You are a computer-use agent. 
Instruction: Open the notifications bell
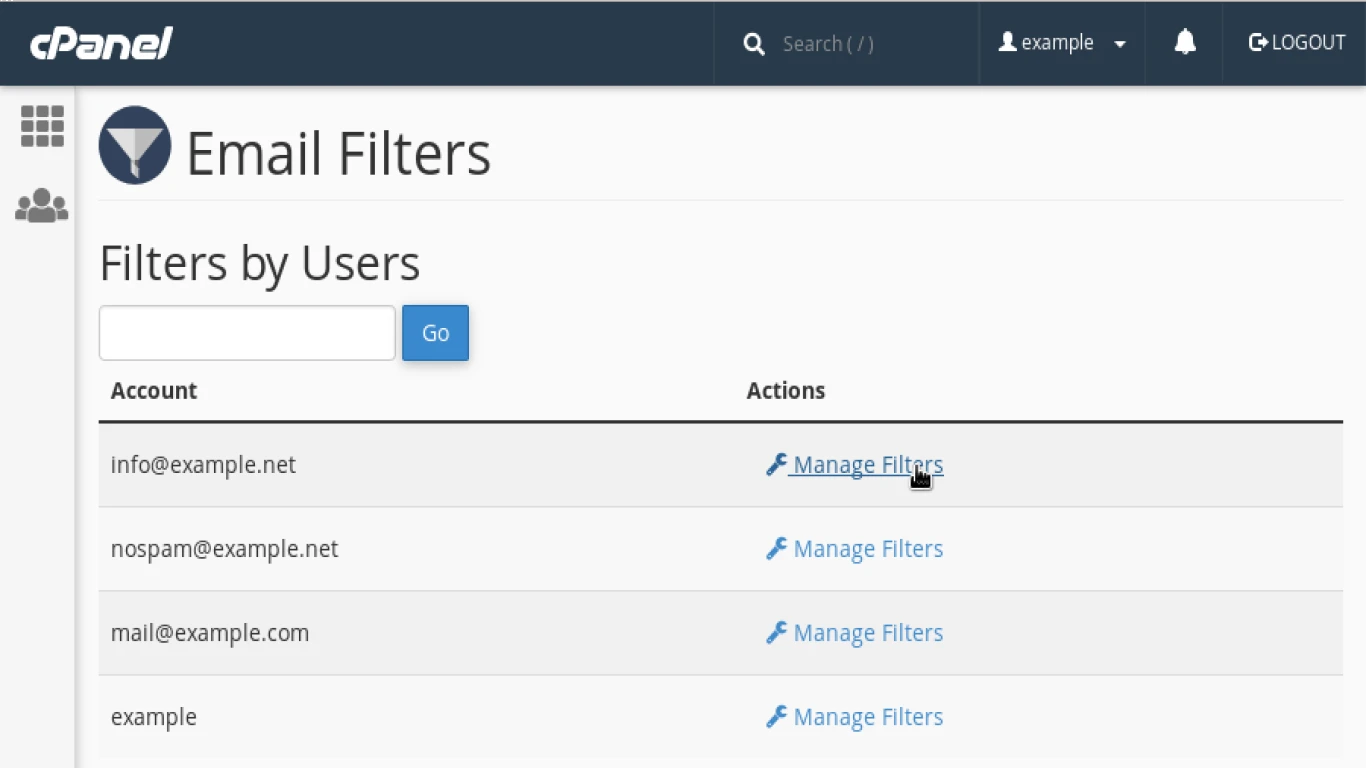coord(1185,42)
